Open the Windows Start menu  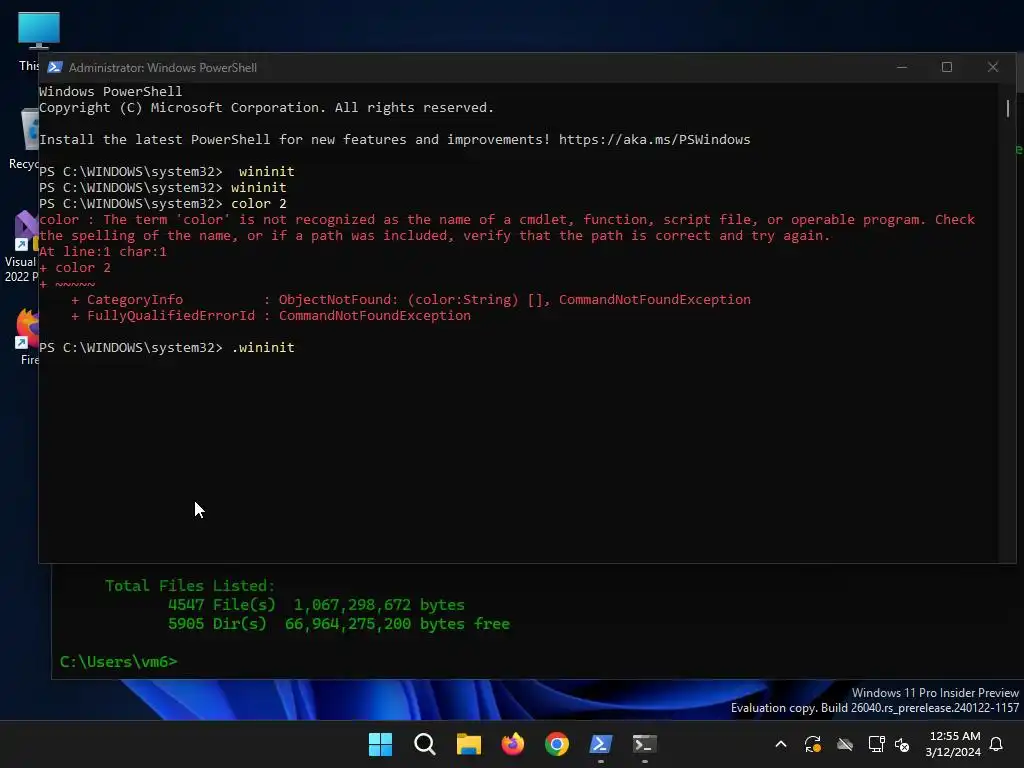[x=380, y=744]
